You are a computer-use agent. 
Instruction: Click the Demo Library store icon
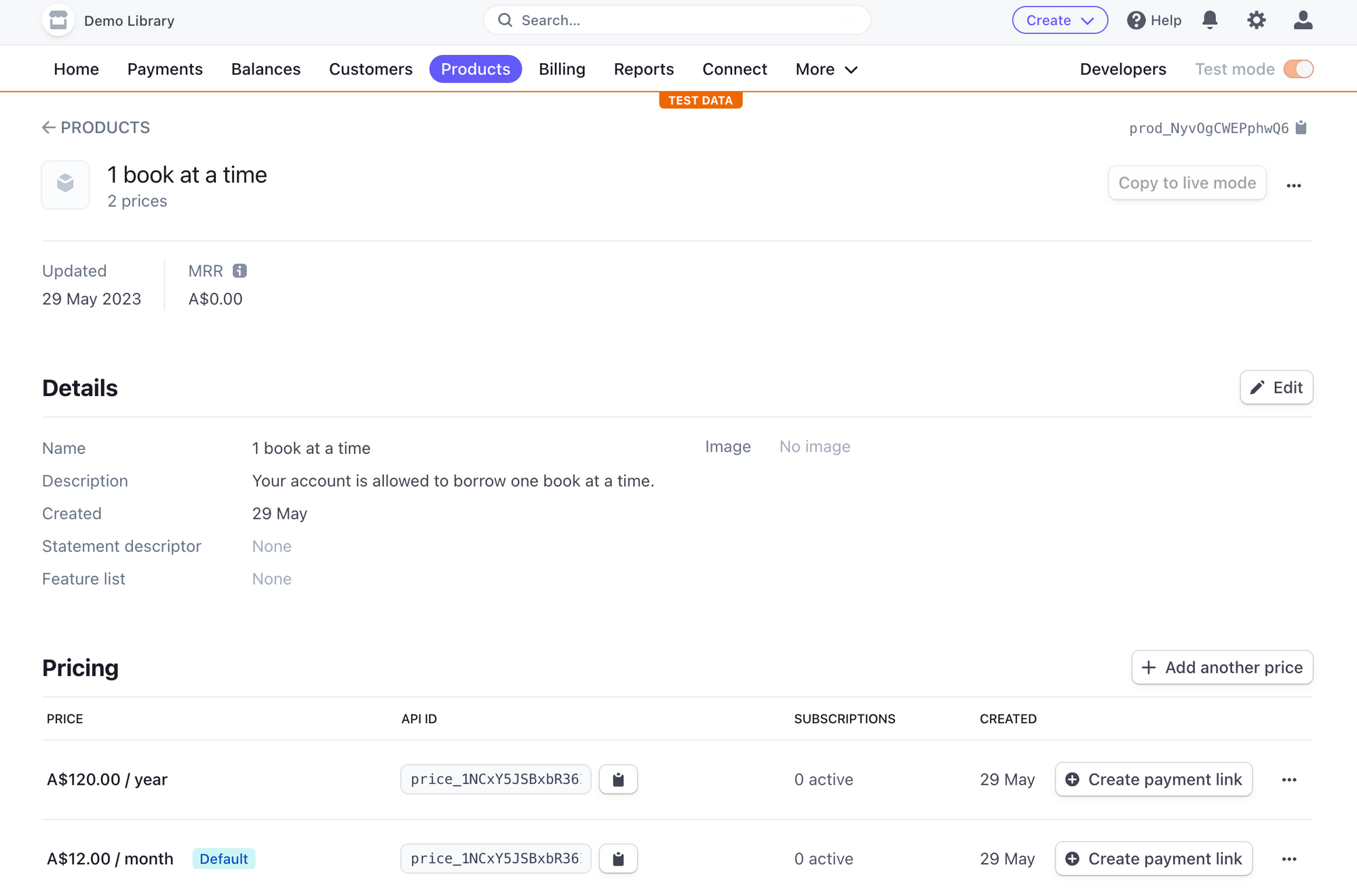click(58, 20)
